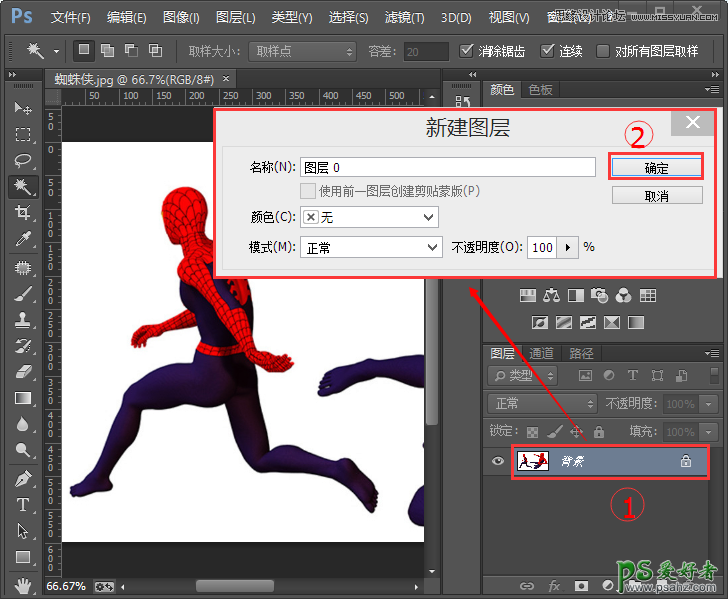728x599 pixels.
Task: Select the Move tool
Action: [22, 109]
